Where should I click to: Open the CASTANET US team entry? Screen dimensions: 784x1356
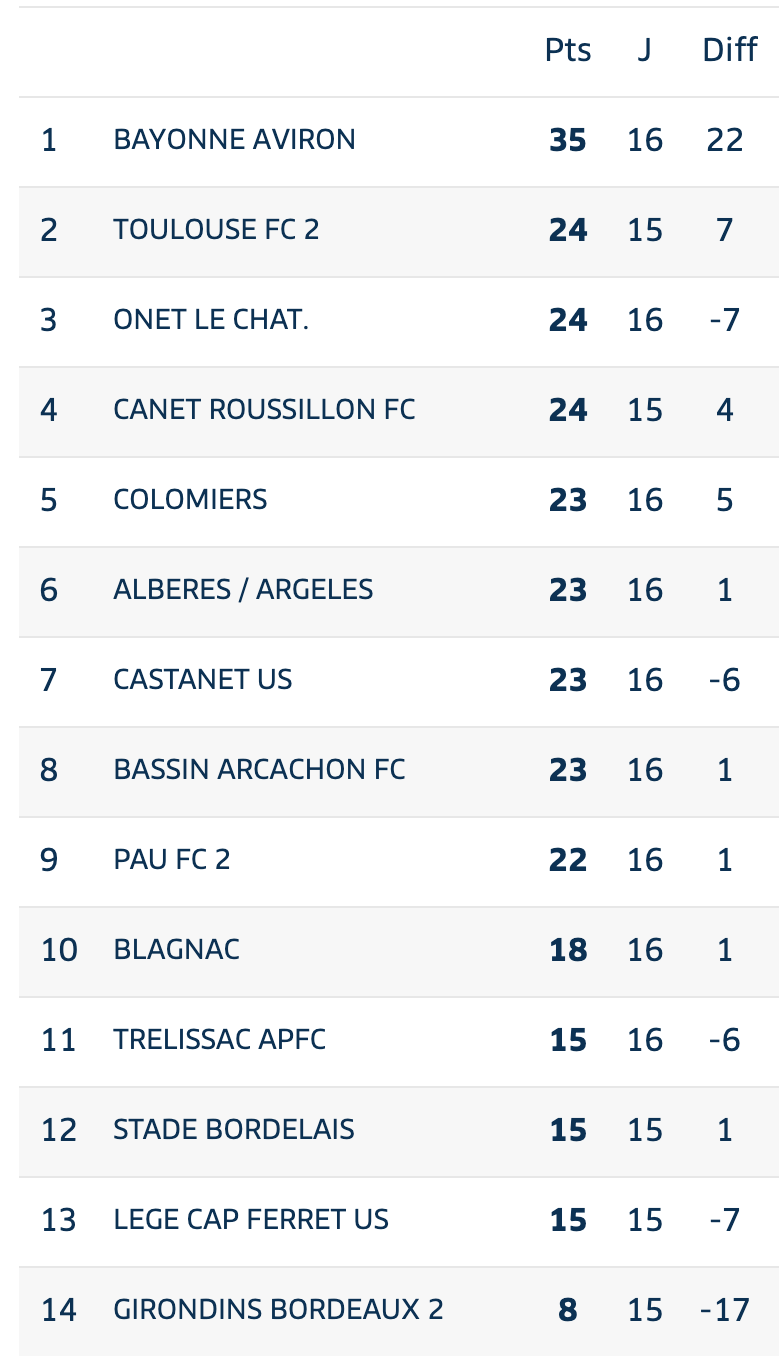[203, 680]
